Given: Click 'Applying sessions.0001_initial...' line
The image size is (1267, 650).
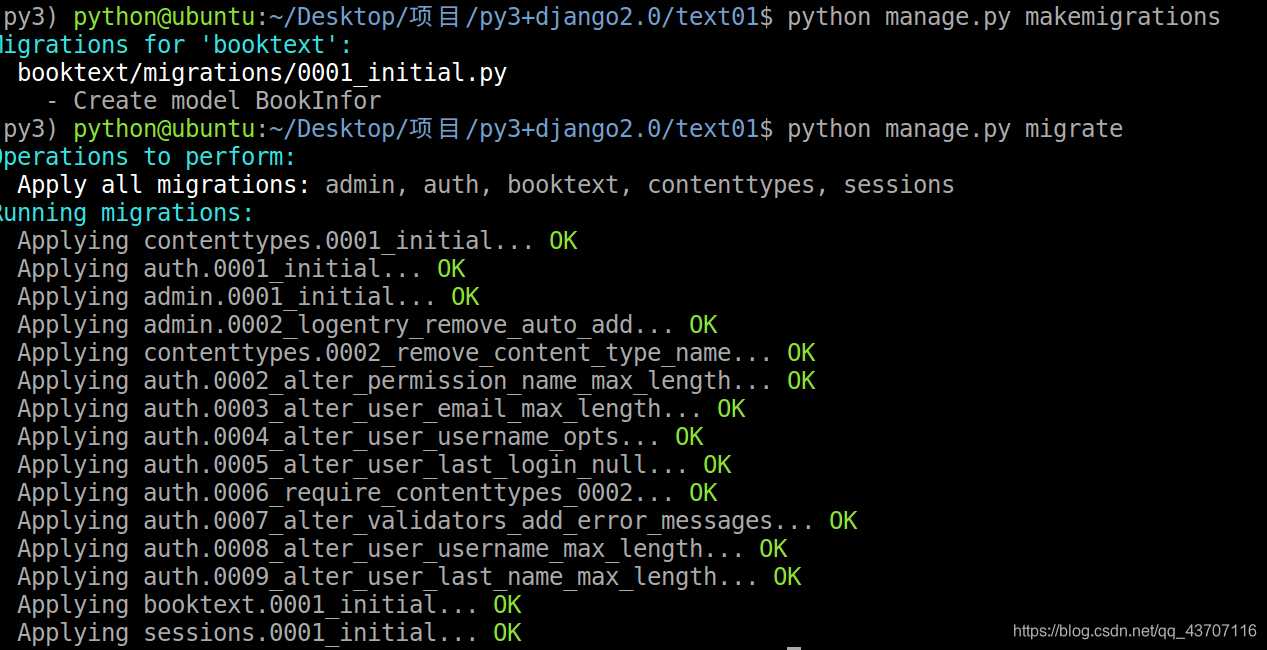Looking at the screenshot, I should tap(269, 633).
